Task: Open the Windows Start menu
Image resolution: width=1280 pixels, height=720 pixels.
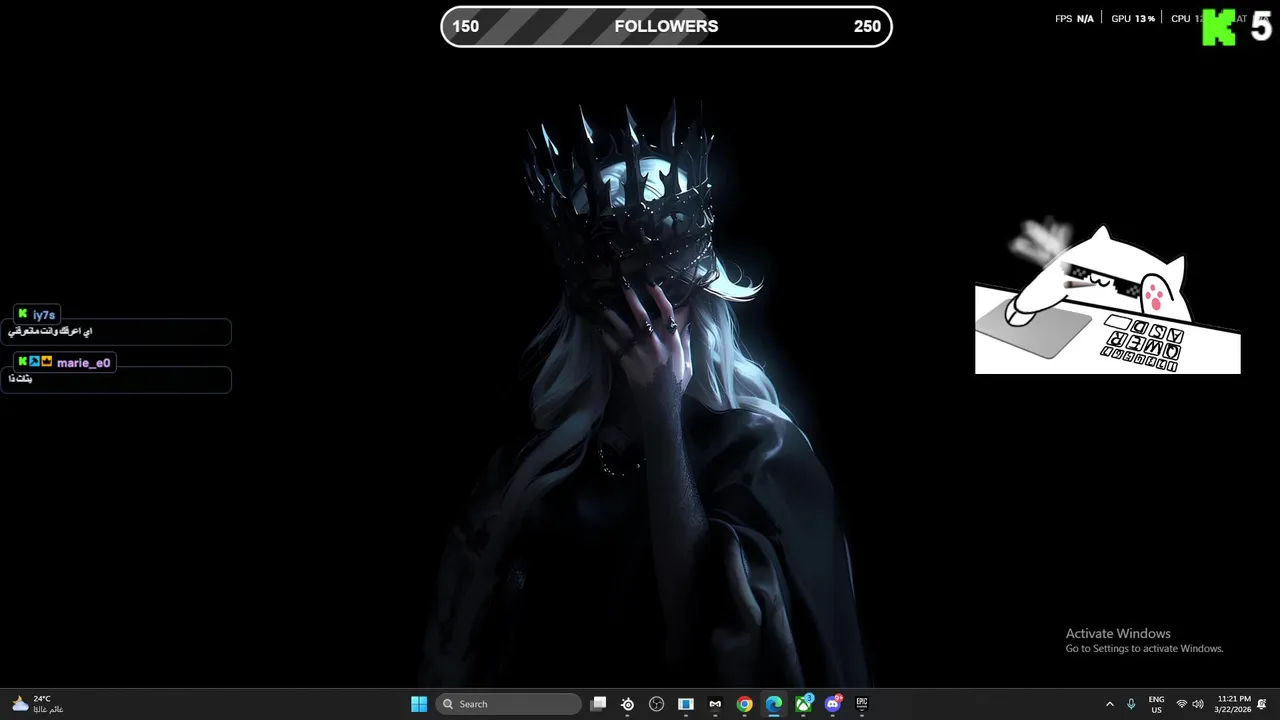Action: 419,704
